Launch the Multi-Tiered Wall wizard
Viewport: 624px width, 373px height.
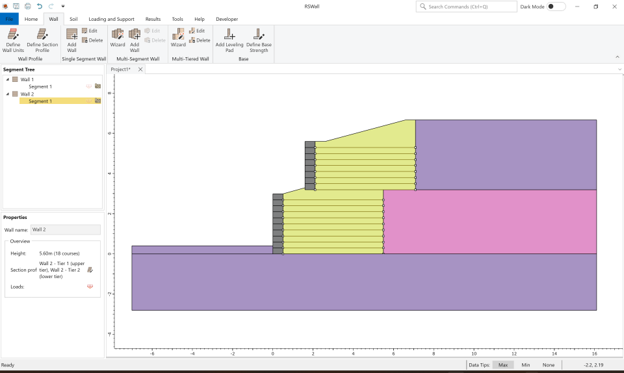click(x=178, y=38)
